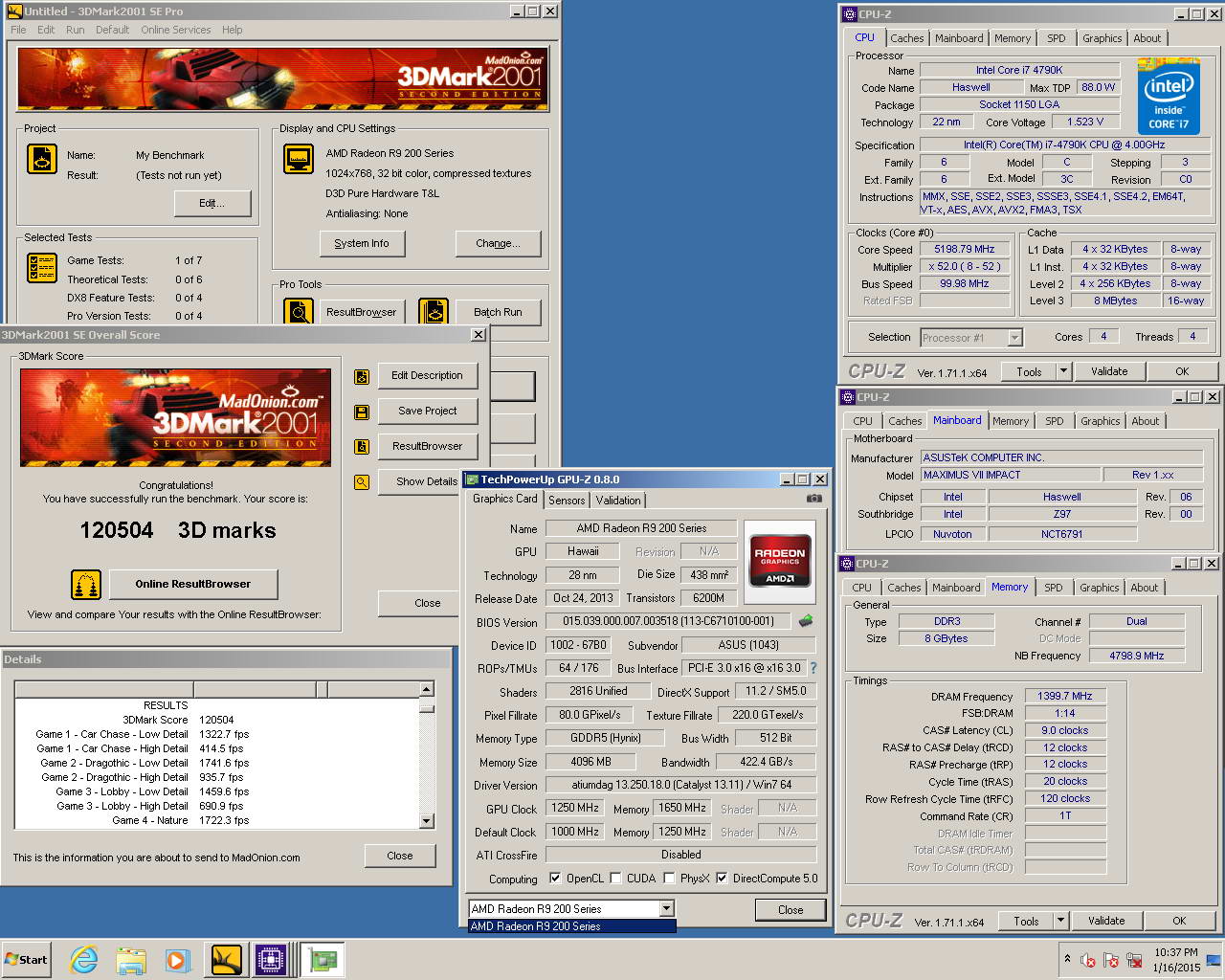Click the GPU-Z Close button

[x=791, y=910]
